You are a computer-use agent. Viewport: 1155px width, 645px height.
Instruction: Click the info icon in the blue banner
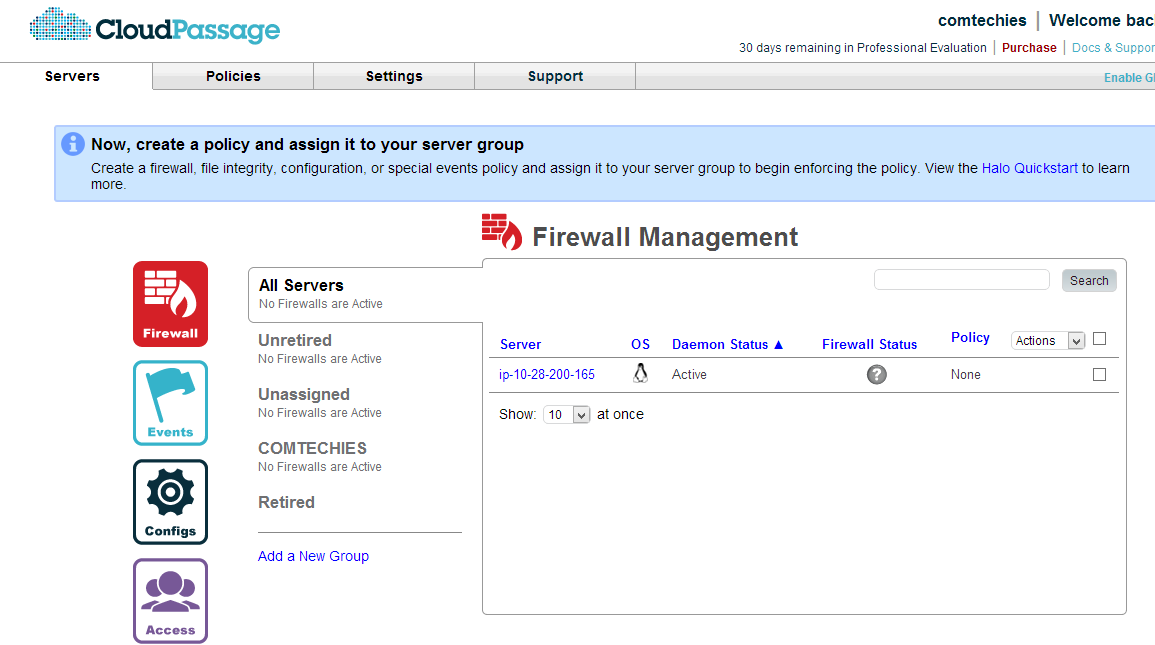72,144
